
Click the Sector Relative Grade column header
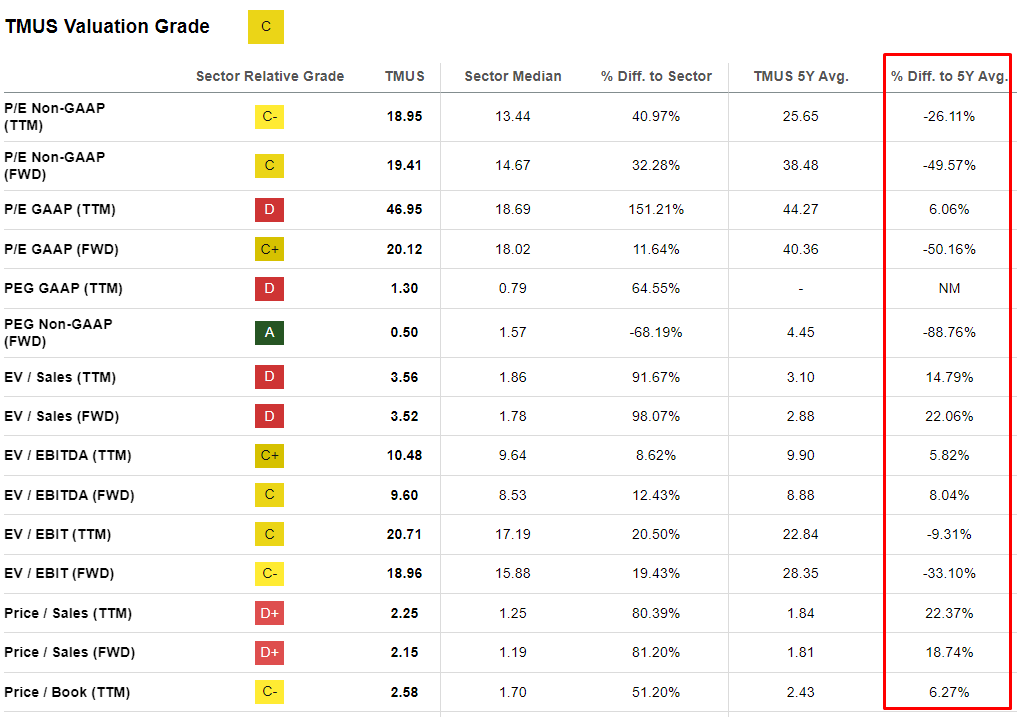click(269, 76)
